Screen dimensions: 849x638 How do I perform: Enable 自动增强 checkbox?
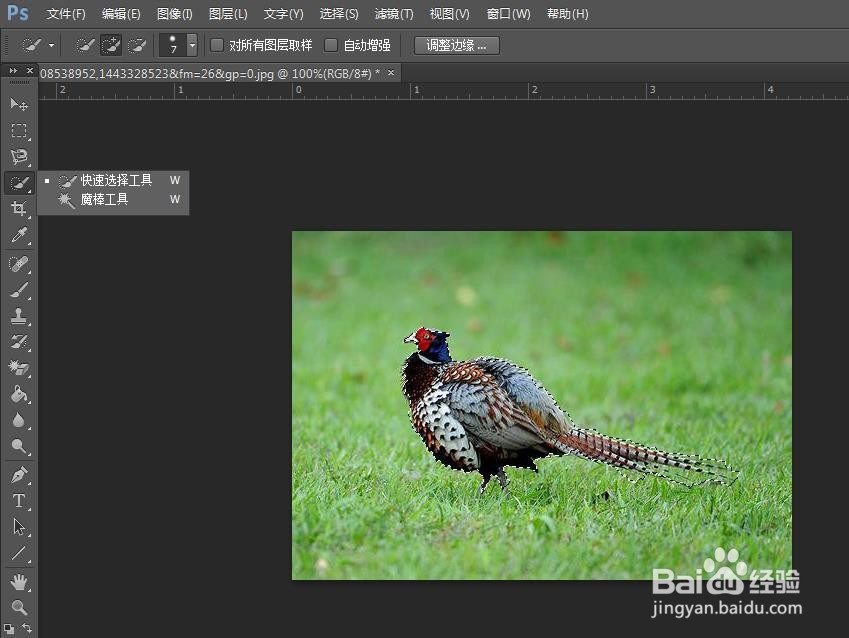pos(331,45)
